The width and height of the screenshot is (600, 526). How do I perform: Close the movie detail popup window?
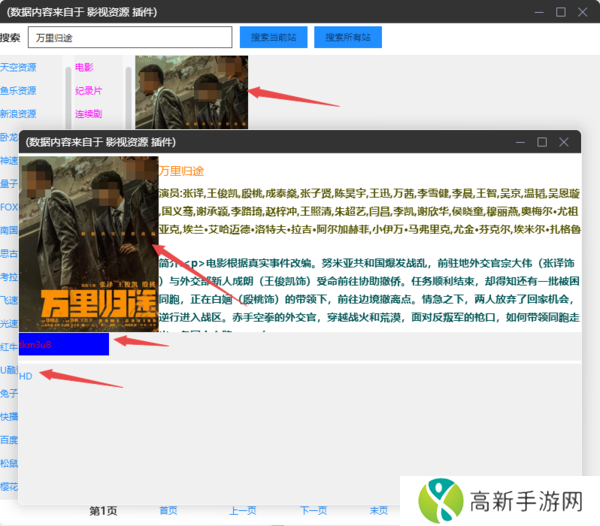tap(564, 142)
